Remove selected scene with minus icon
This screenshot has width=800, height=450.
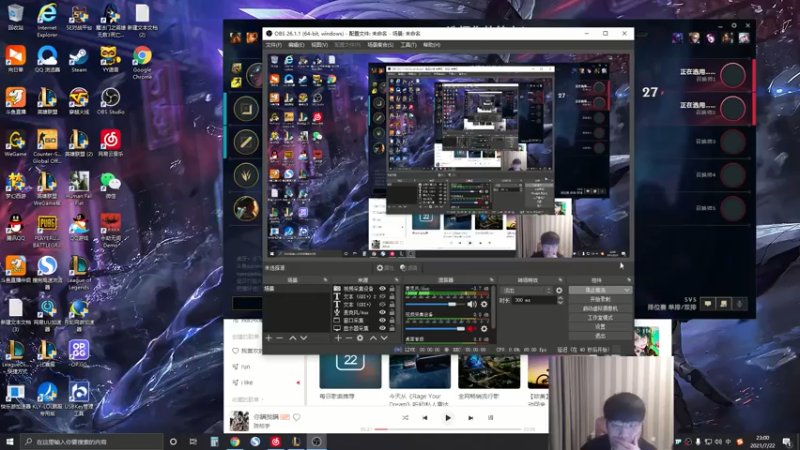tap(280, 338)
